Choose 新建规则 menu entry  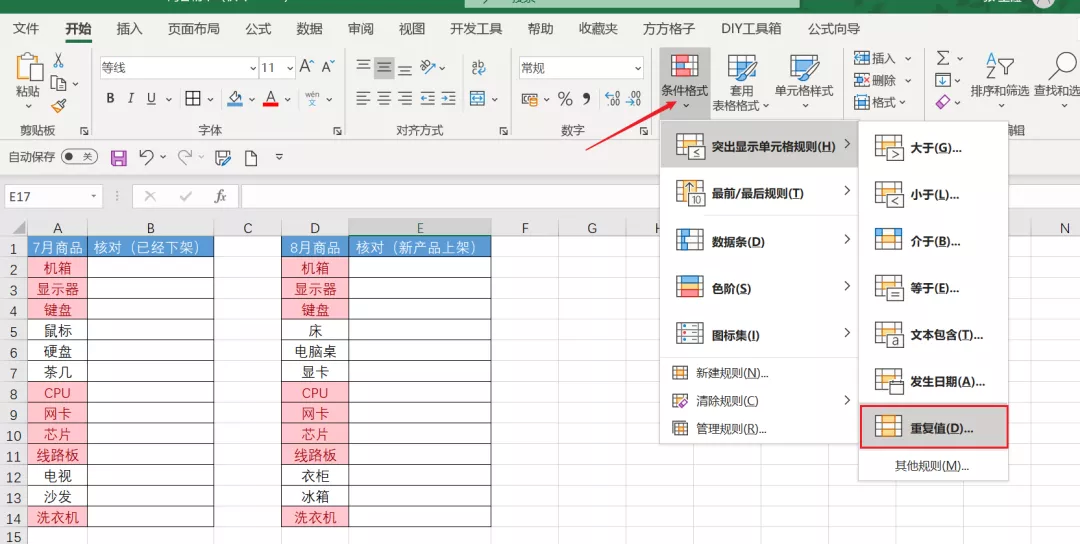pos(759,373)
